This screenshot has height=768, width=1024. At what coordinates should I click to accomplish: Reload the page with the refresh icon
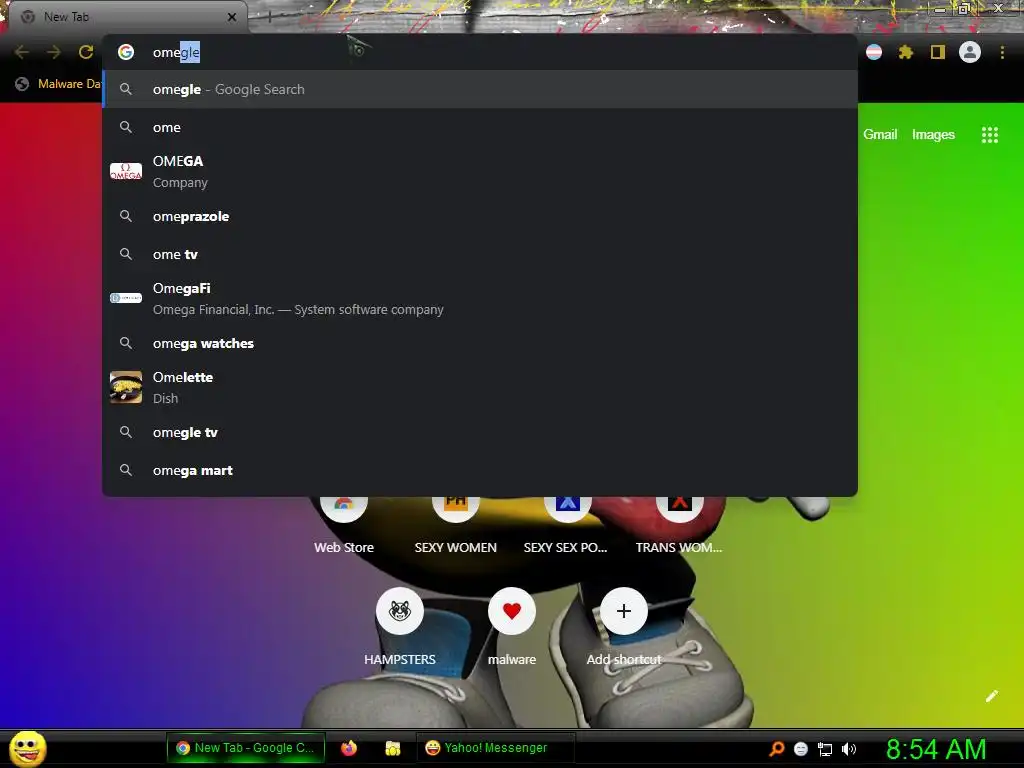click(x=86, y=52)
